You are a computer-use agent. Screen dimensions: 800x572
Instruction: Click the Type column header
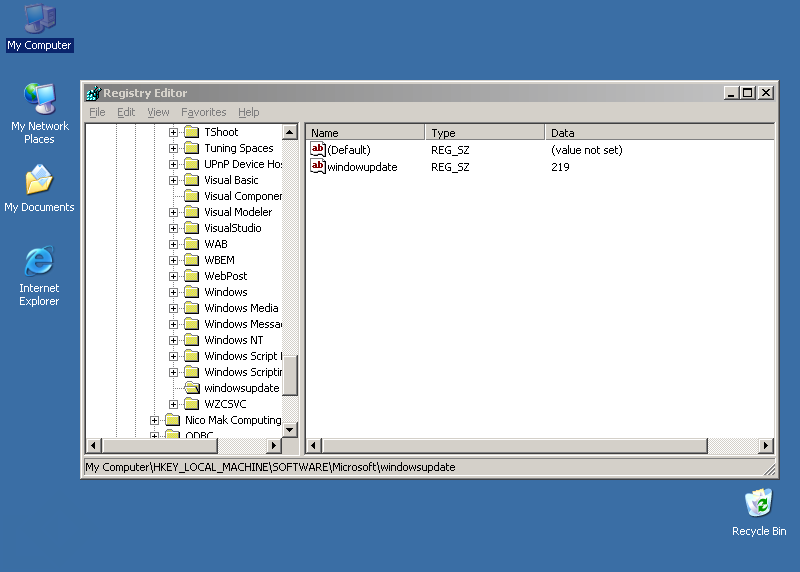click(485, 133)
